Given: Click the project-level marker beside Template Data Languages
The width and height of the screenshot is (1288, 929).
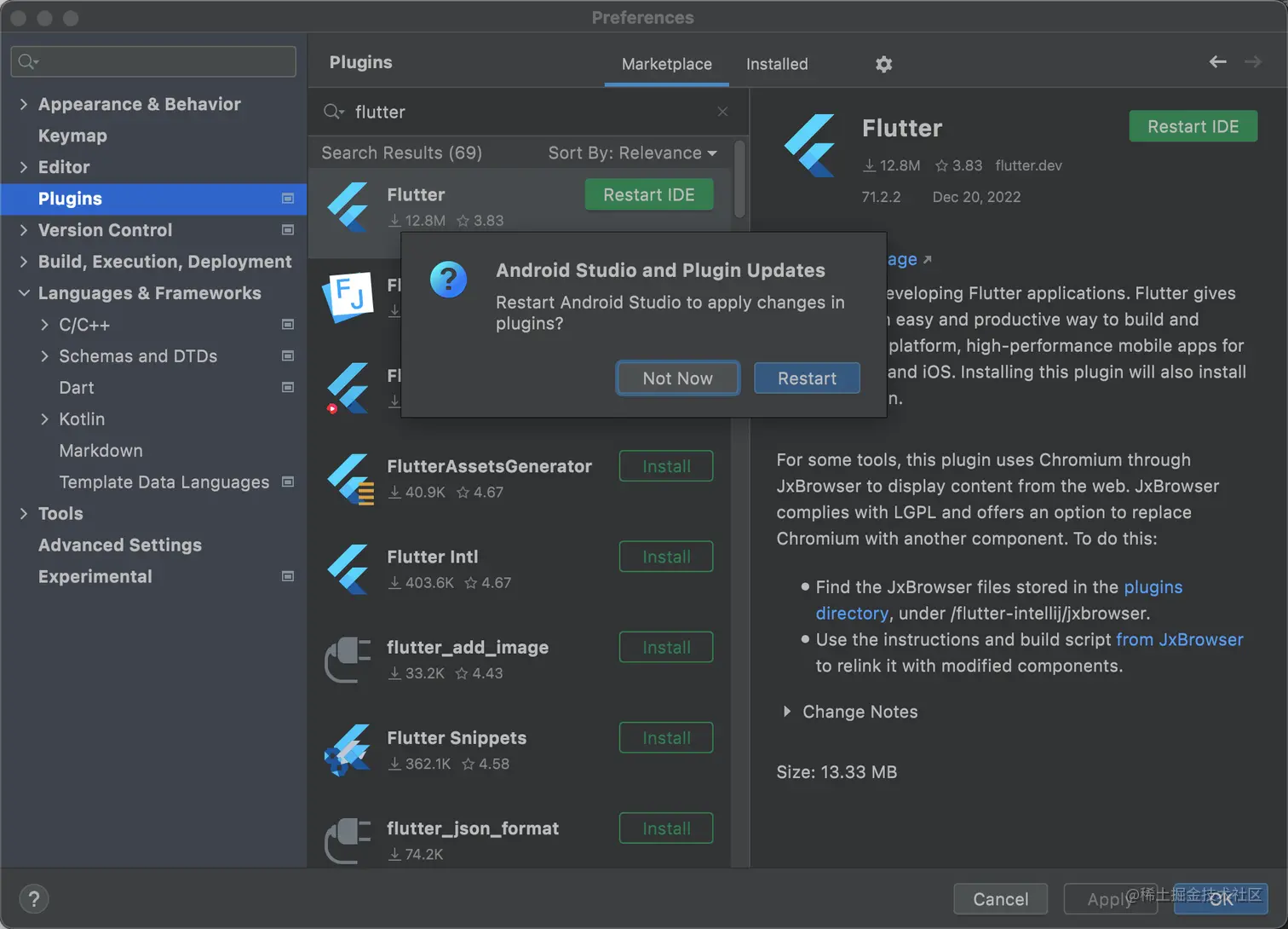Looking at the screenshot, I should pyautogui.click(x=288, y=482).
